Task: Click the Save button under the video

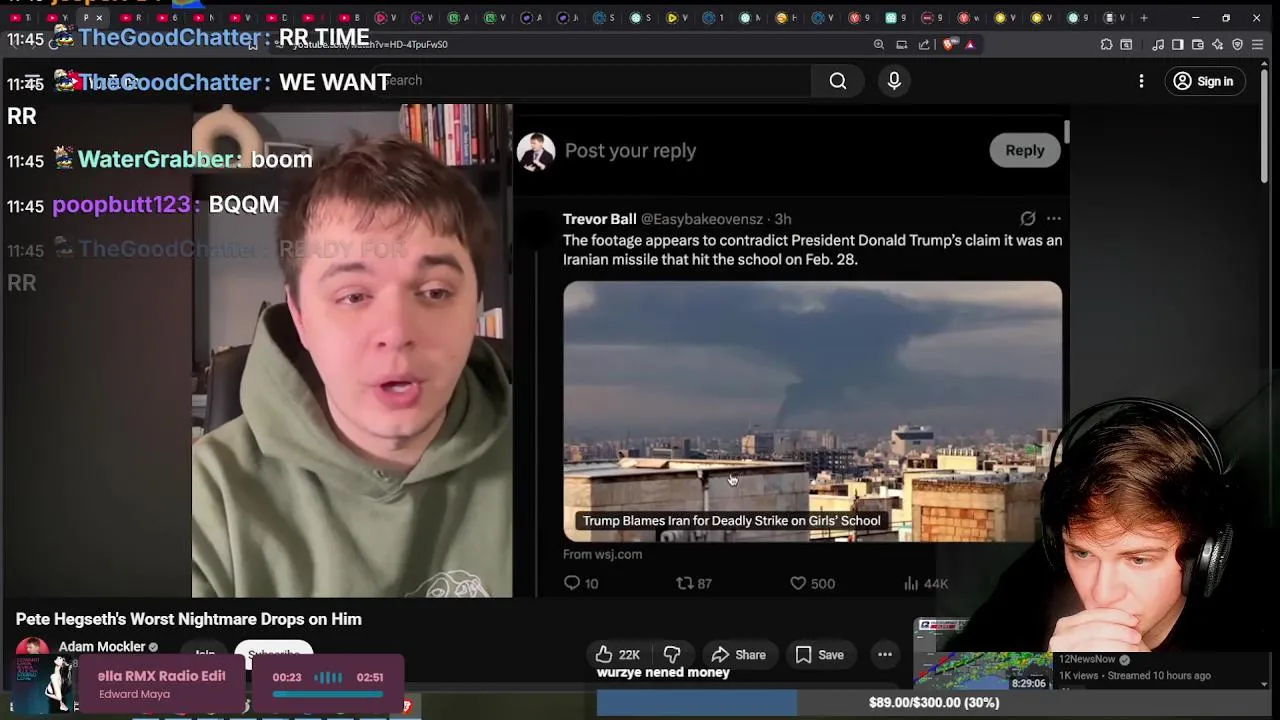Action: point(820,655)
